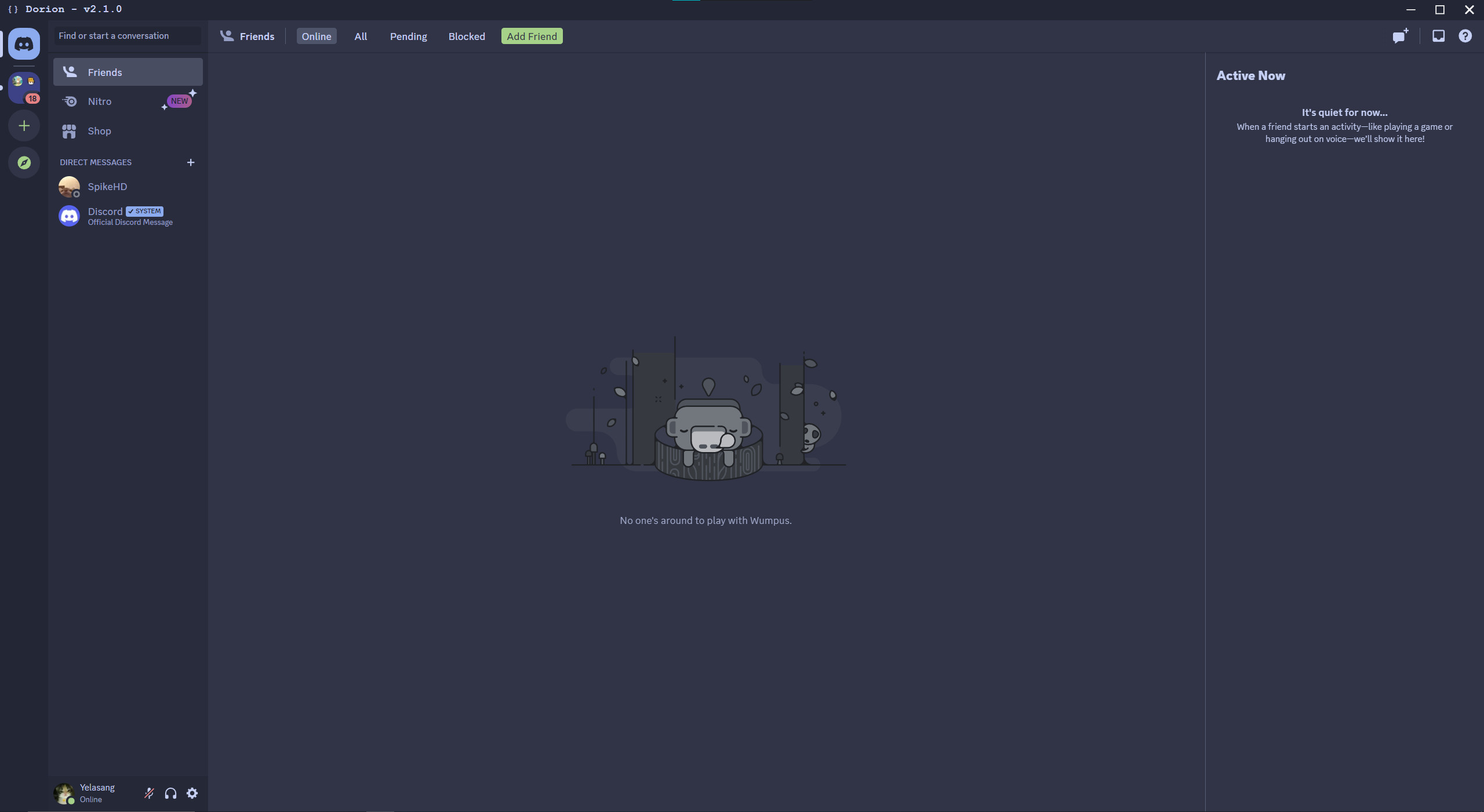Image resolution: width=1484 pixels, height=812 pixels.
Task: Click the Active Now heading
Action: click(1250, 75)
